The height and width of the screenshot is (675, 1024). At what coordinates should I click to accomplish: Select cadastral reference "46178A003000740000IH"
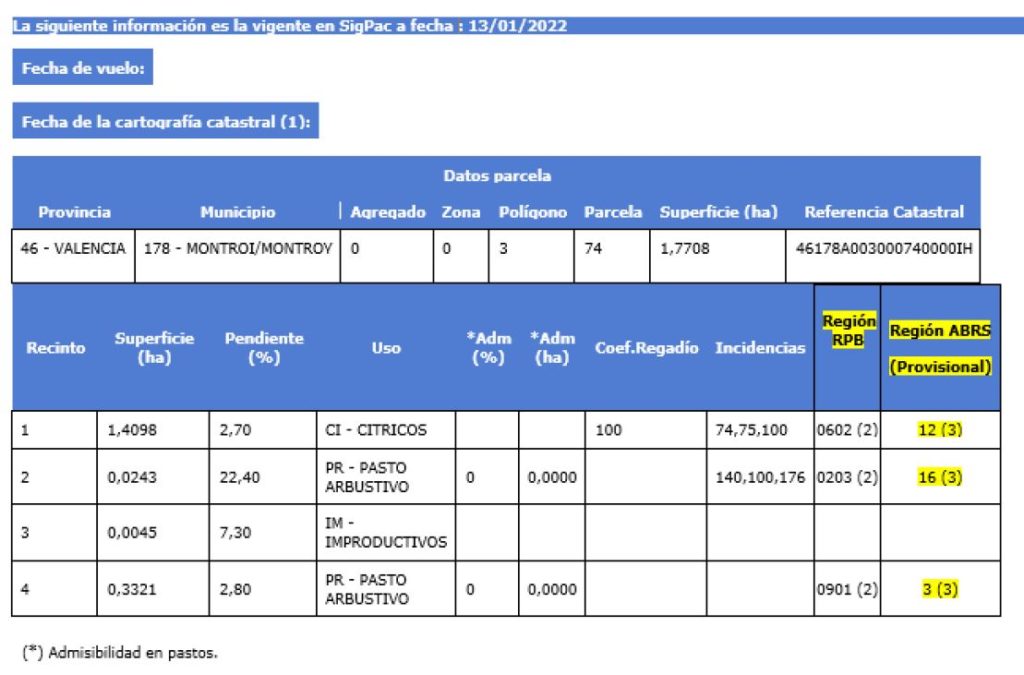(x=884, y=249)
